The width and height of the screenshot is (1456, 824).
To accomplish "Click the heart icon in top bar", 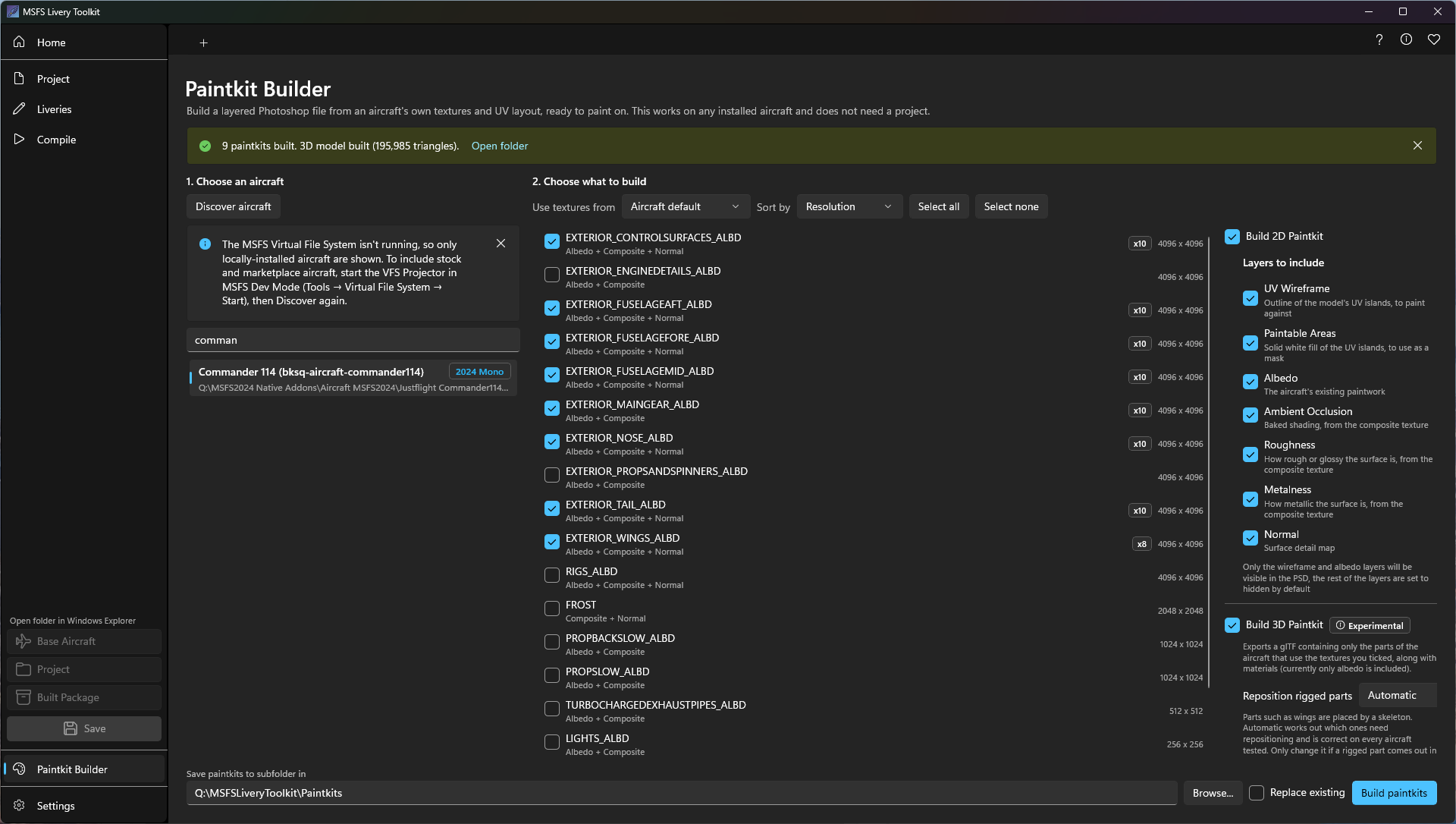I will click(x=1433, y=39).
